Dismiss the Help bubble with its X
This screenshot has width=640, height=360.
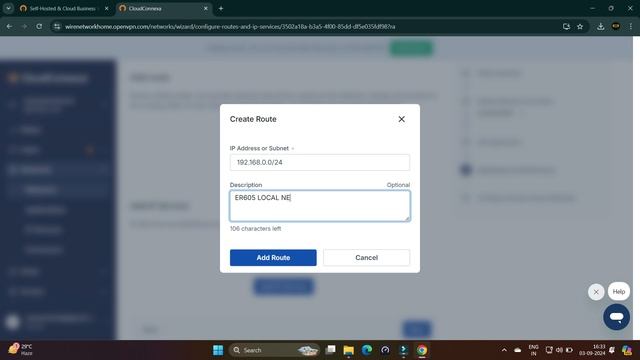(x=596, y=292)
